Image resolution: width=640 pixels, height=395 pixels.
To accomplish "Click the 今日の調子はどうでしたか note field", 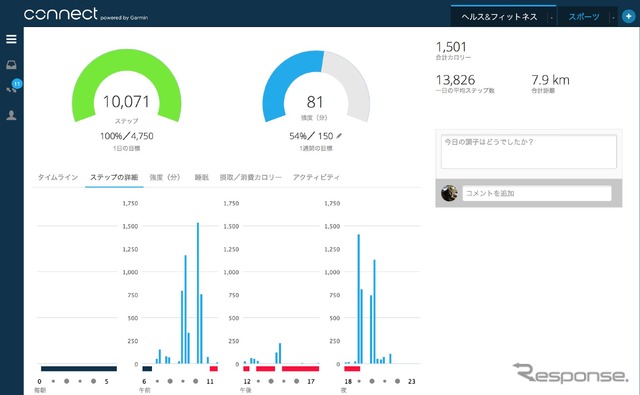I will (x=529, y=151).
